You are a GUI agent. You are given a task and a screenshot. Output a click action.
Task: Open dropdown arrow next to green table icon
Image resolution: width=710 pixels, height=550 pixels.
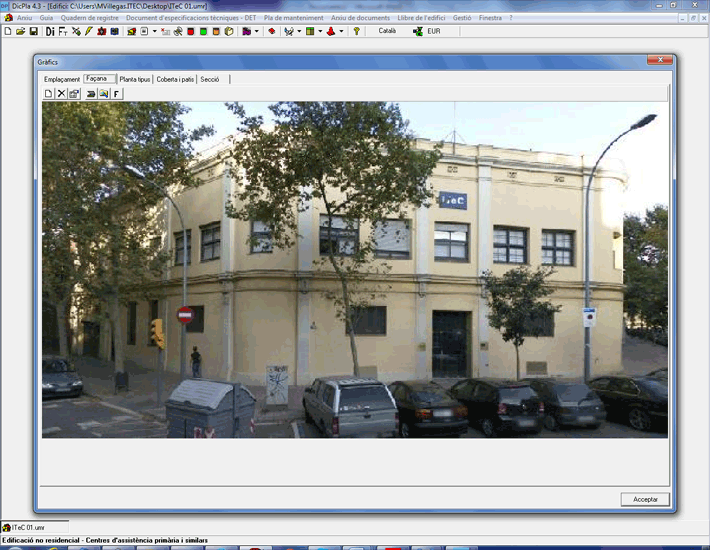[x=320, y=31]
